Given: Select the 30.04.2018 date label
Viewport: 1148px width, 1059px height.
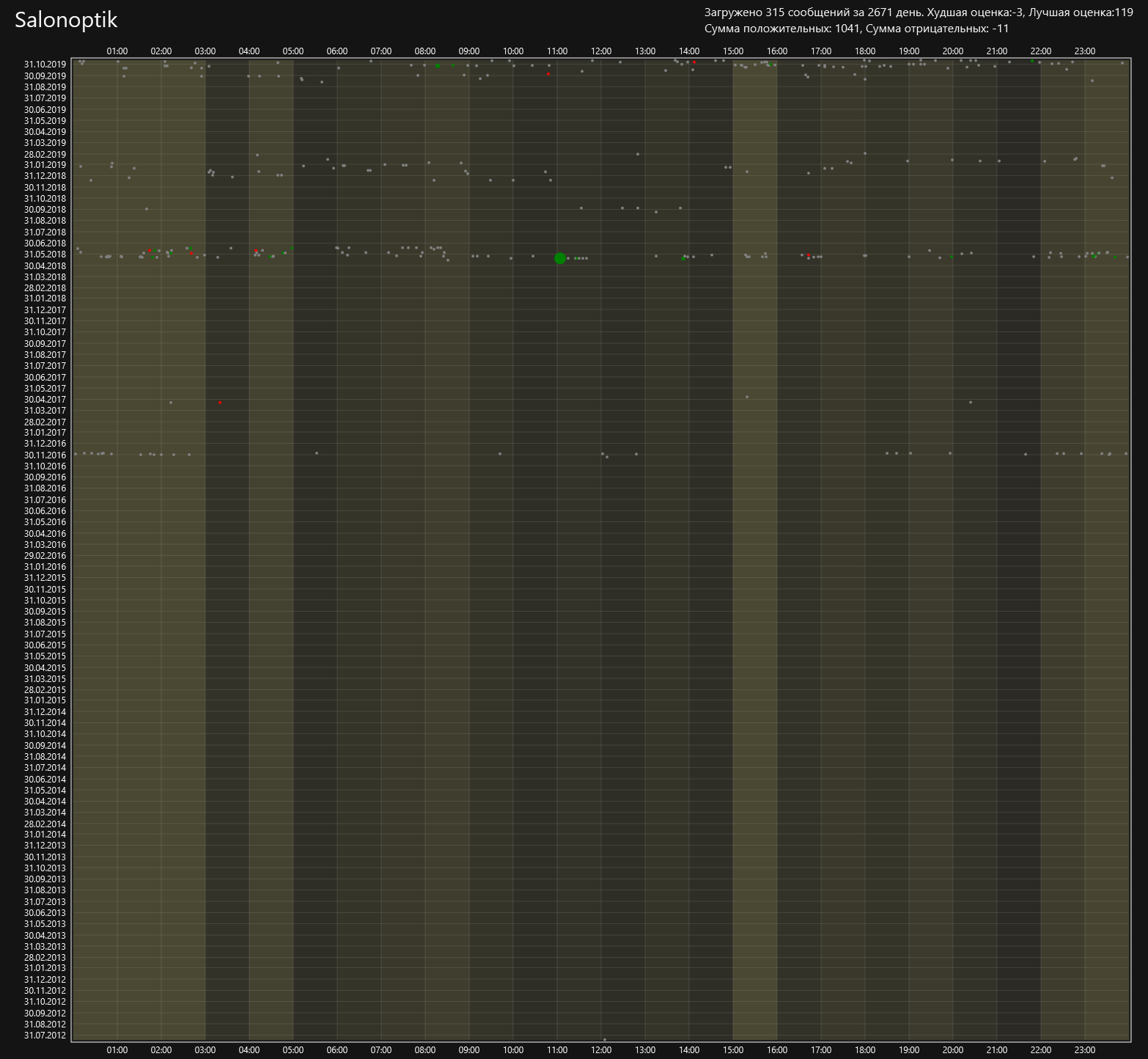Looking at the screenshot, I should pyautogui.click(x=45, y=265).
